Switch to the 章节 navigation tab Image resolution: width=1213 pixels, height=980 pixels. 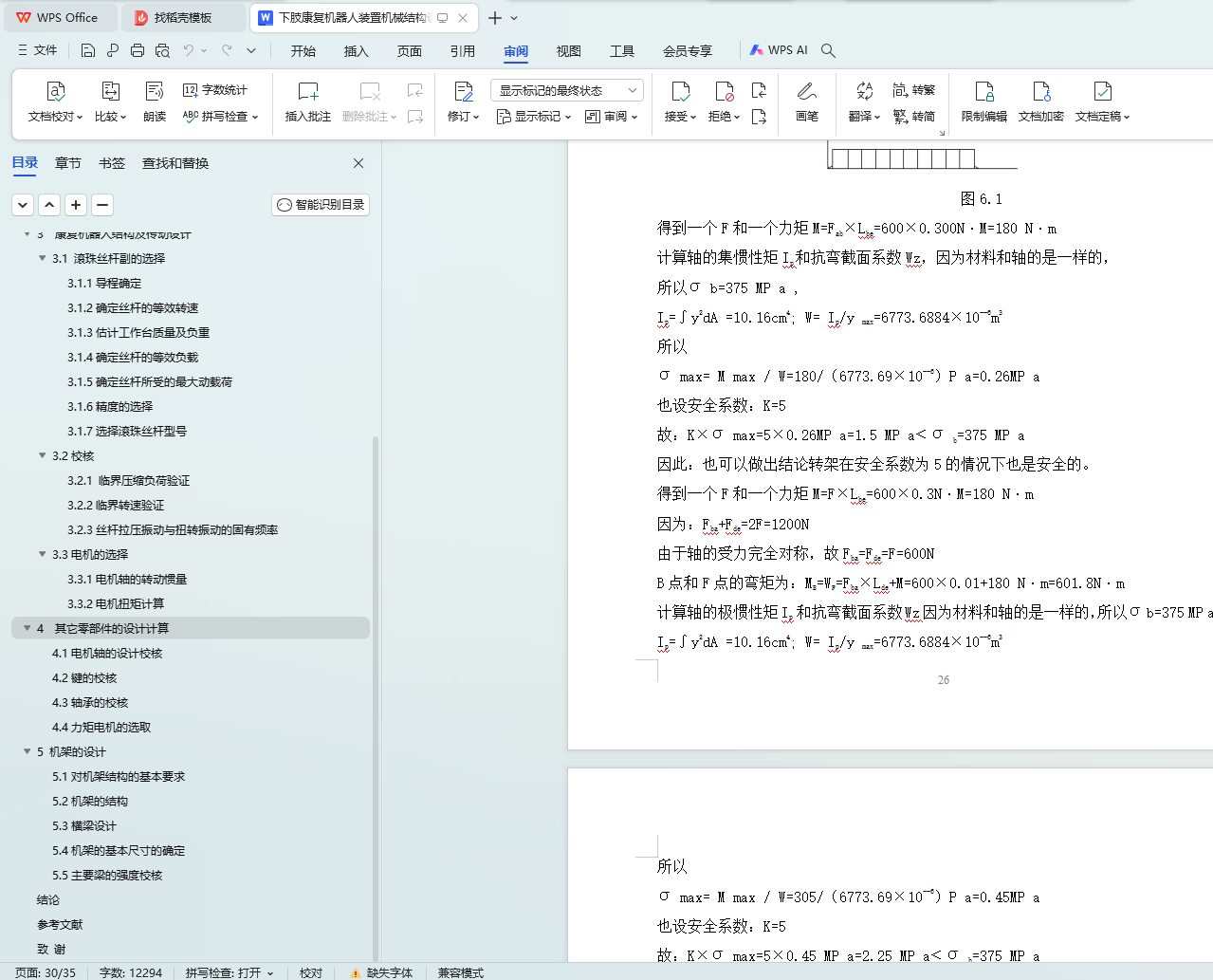(x=68, y=163)
